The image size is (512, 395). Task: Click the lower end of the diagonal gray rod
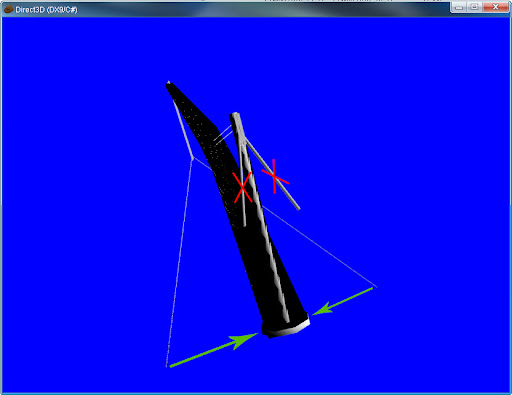pos(298,208)
